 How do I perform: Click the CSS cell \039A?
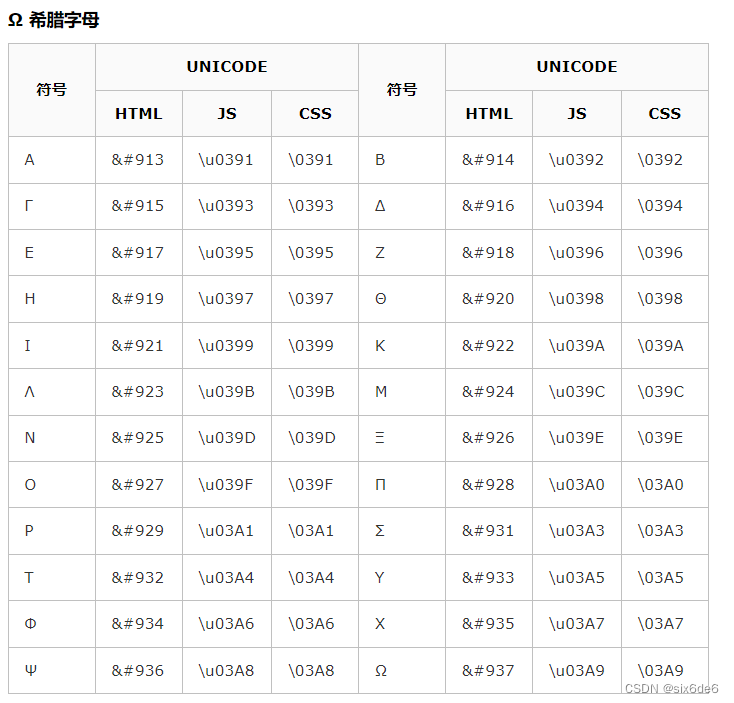[665, 345]
